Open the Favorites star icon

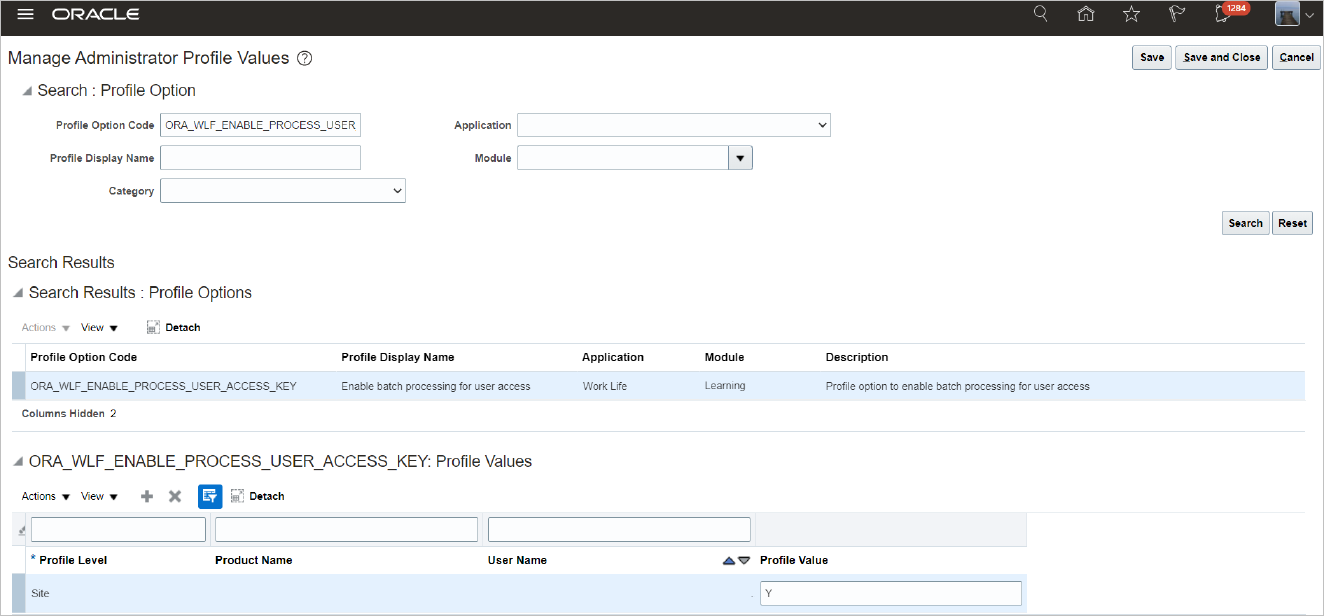point(1131,14)
